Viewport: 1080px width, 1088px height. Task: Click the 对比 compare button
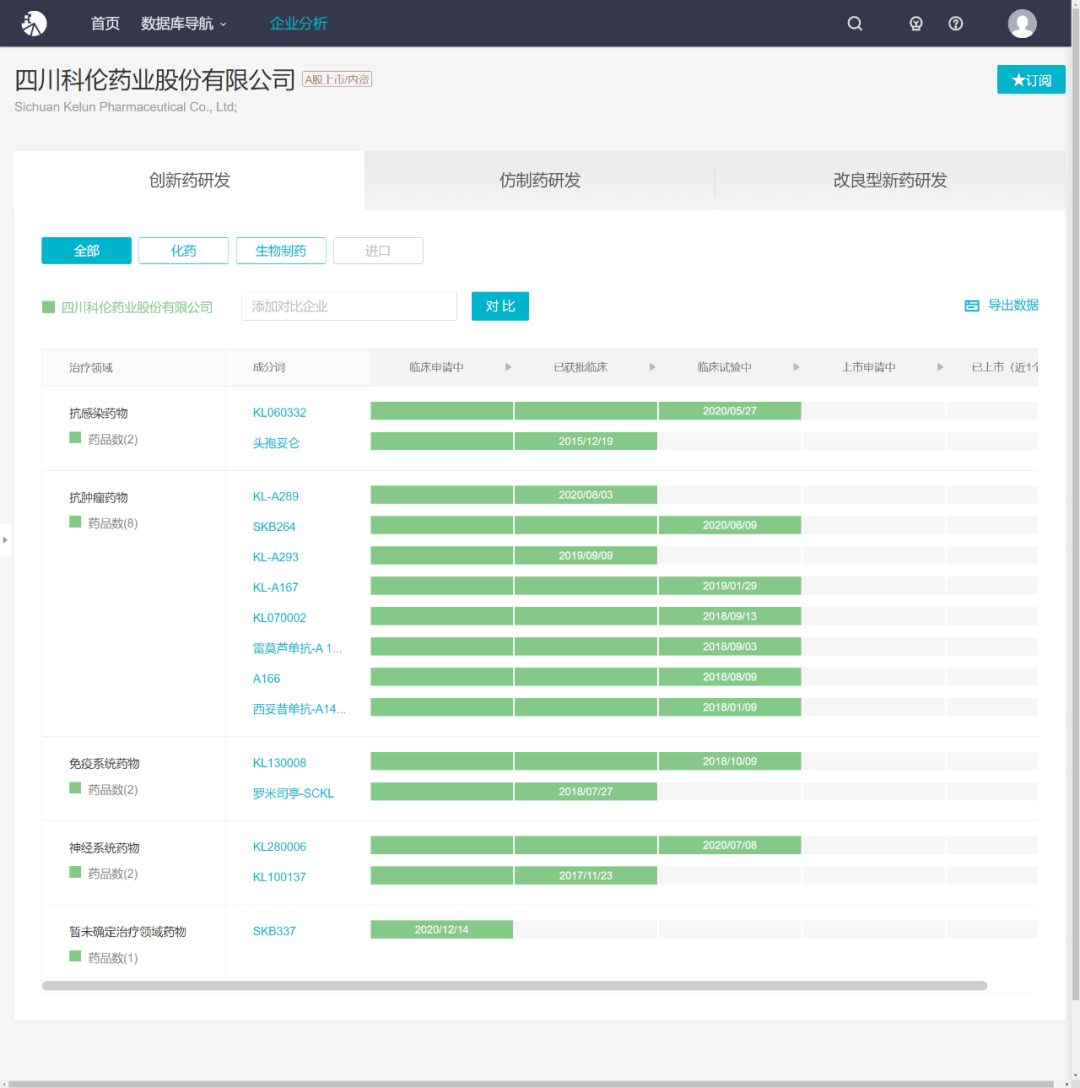click(x=500, y=306)
